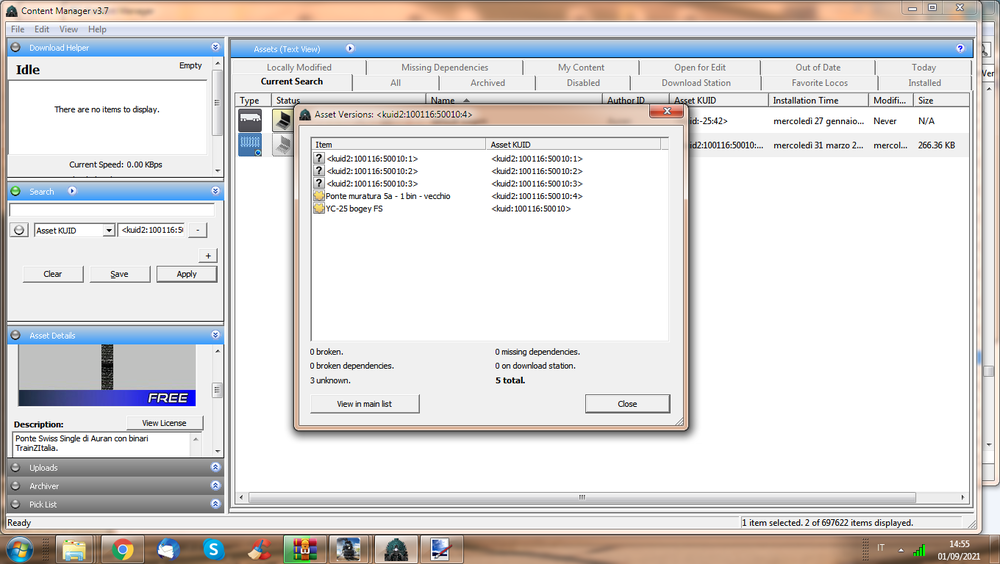
Task: Open the View menu
Action: [68, 29]
